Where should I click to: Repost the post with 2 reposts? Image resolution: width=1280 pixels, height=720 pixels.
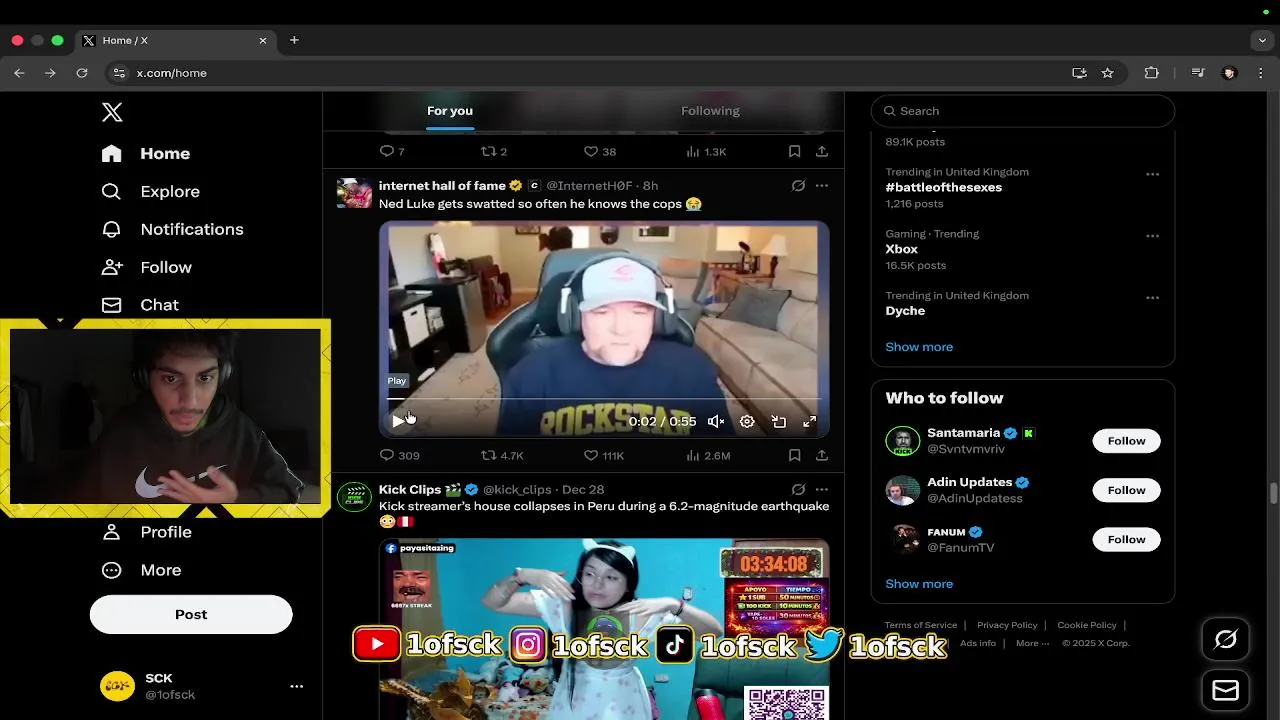click(x=494, y=151)
